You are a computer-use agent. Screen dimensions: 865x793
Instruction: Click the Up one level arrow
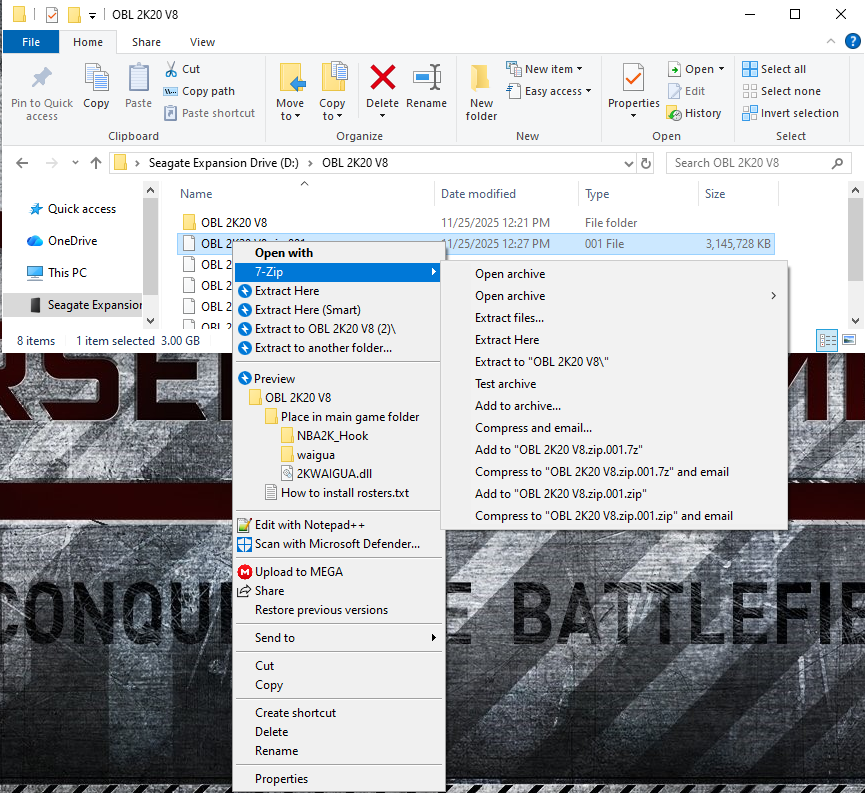pyautogui.click(x=96, y=163)
